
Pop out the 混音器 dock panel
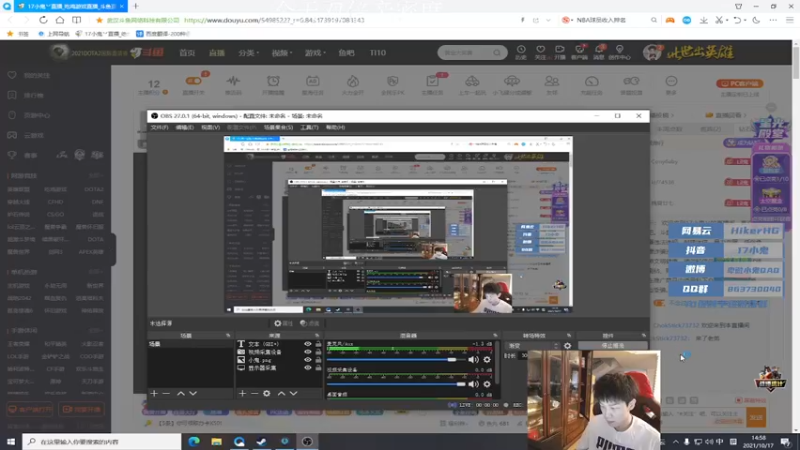click(495, 335)
